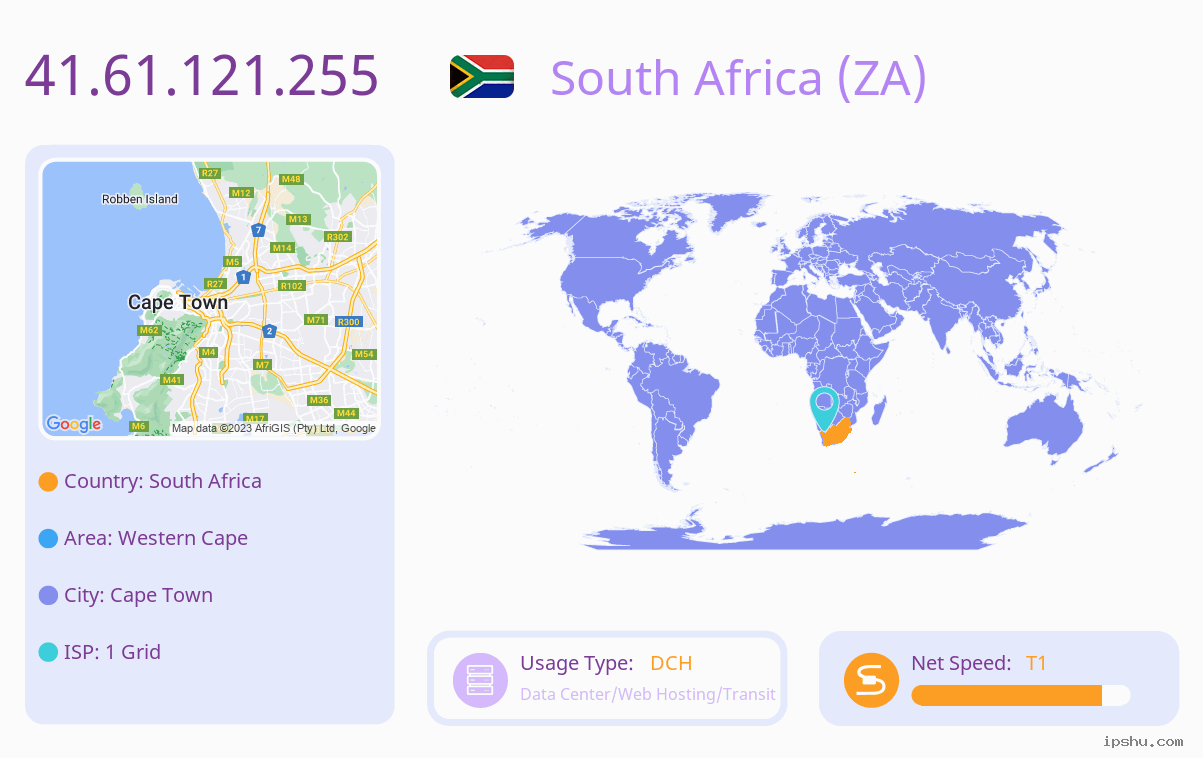Click the ipshu.com watermark link

coord(1143,741)
